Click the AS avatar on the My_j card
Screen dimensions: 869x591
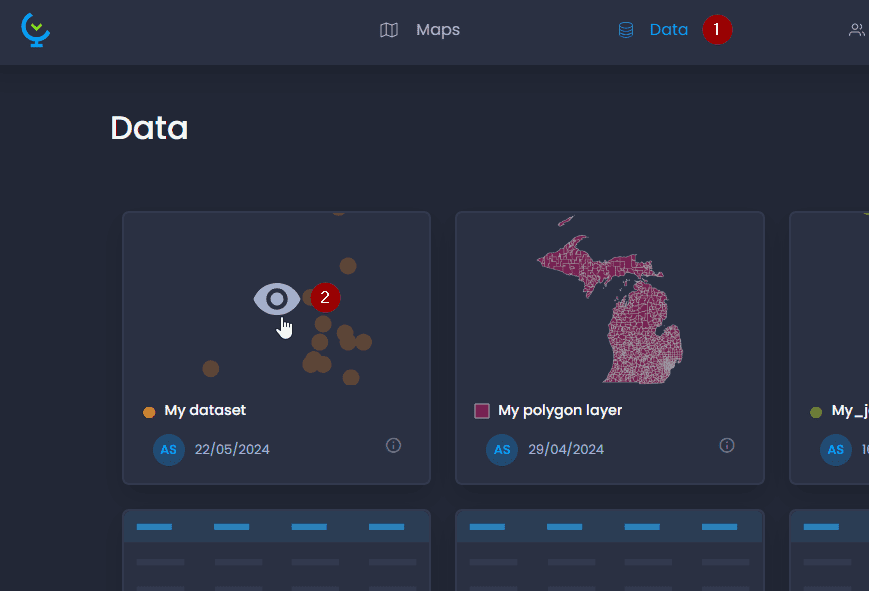coord(836,450)
